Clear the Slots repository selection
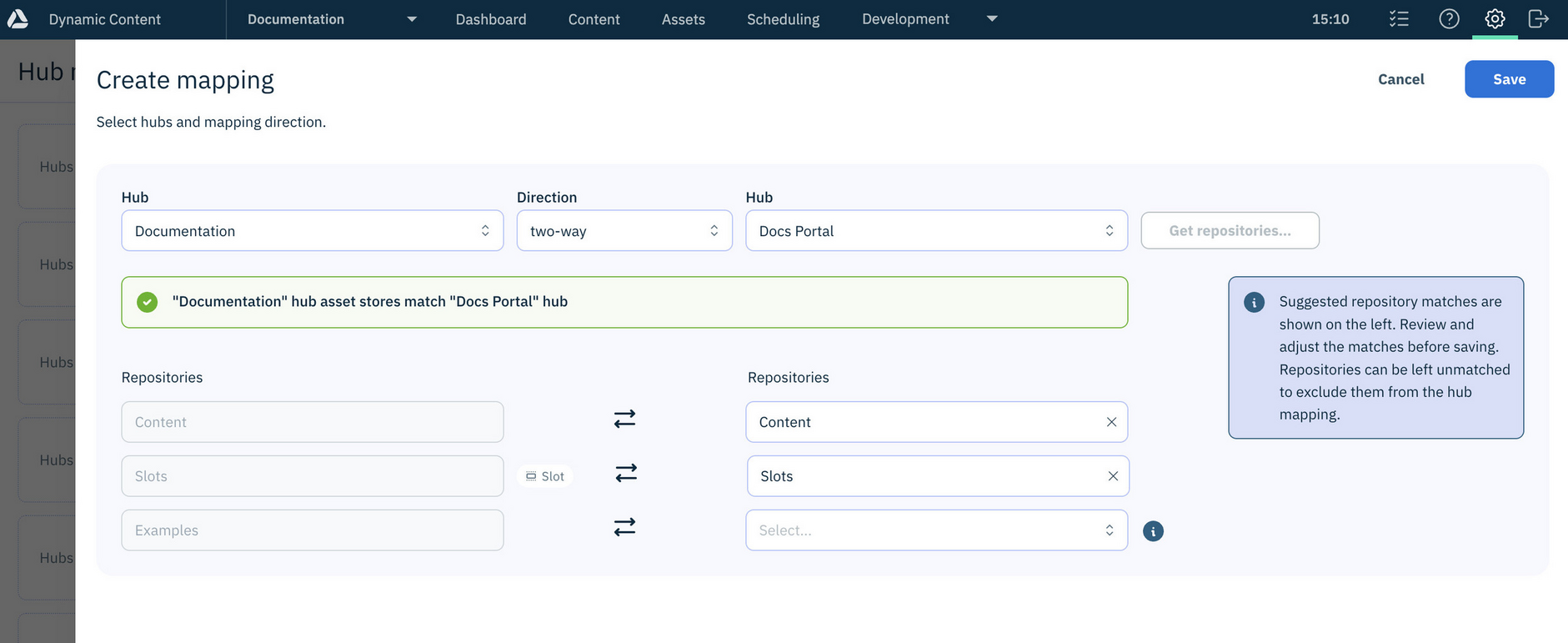The height and width of the screenshot is (643, 1568). (1113, 476)
